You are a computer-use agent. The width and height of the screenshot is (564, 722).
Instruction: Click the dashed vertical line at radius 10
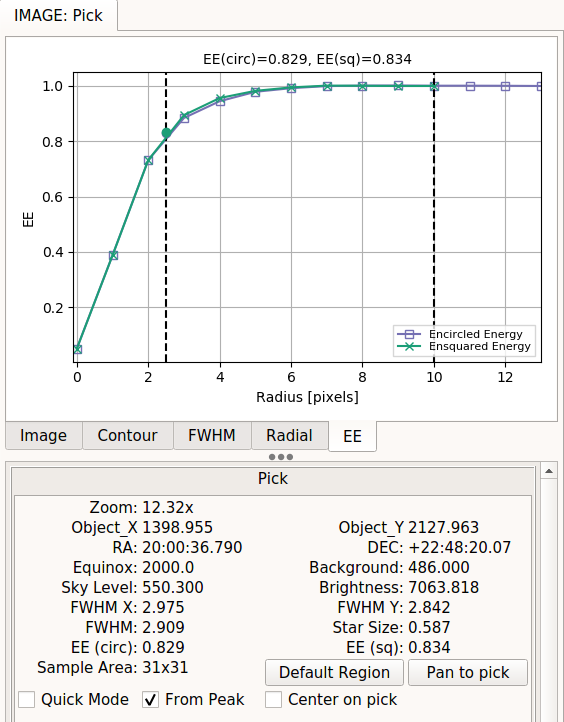point(434,217)
